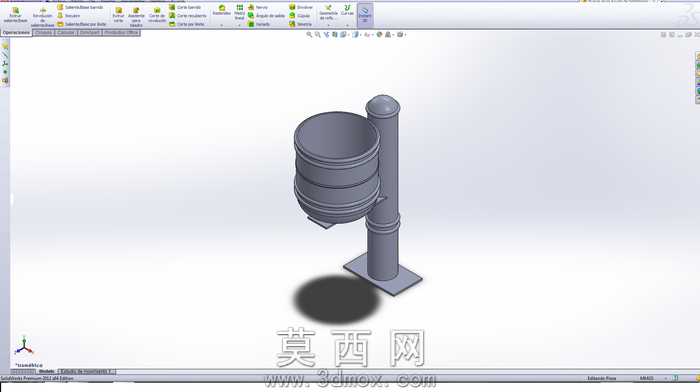Viewport: 700px width, 392px height.
Task: Click the coordinate triad
Action: point(24,345)
